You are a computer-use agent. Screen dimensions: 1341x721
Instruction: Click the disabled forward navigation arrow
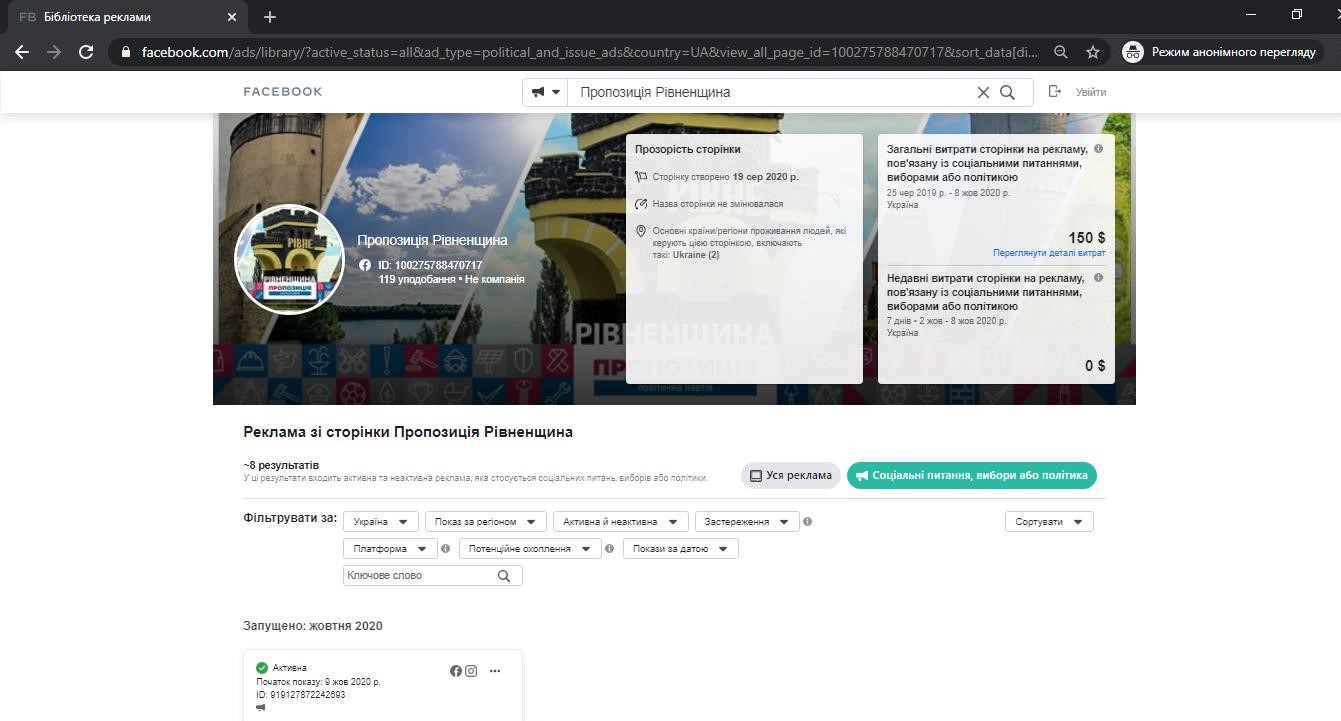[54, 52]
